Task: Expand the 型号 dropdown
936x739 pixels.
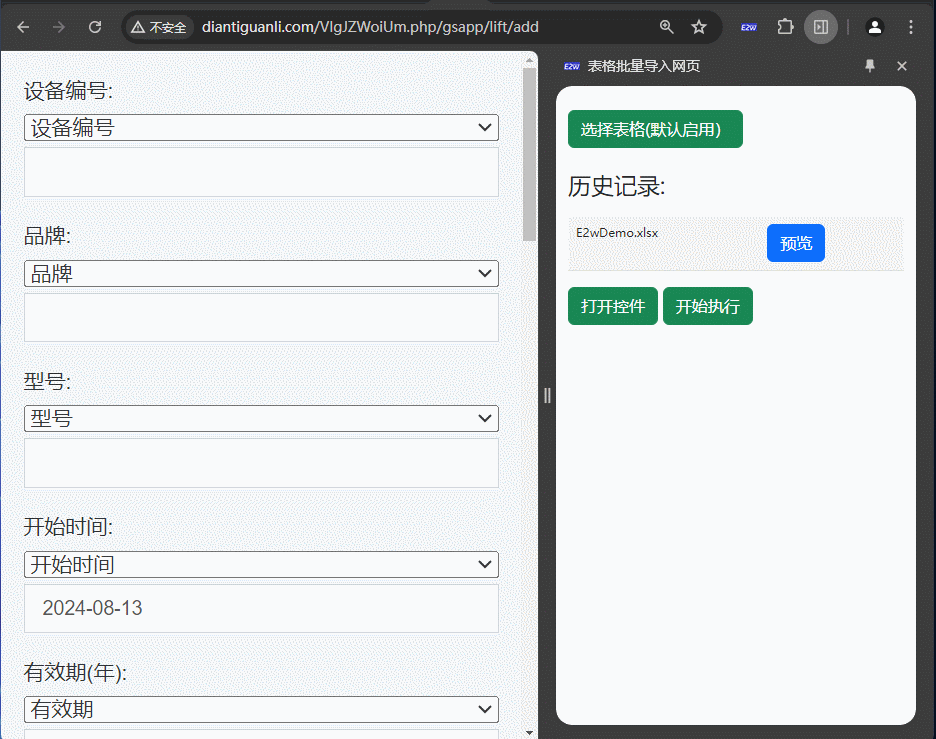Action: 261,418
